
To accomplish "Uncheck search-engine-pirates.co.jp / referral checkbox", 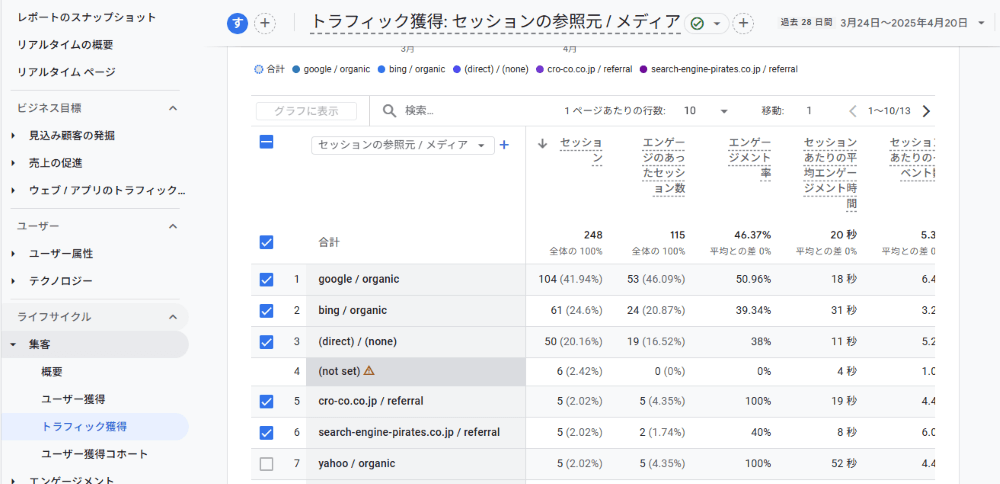I will 267,433.
